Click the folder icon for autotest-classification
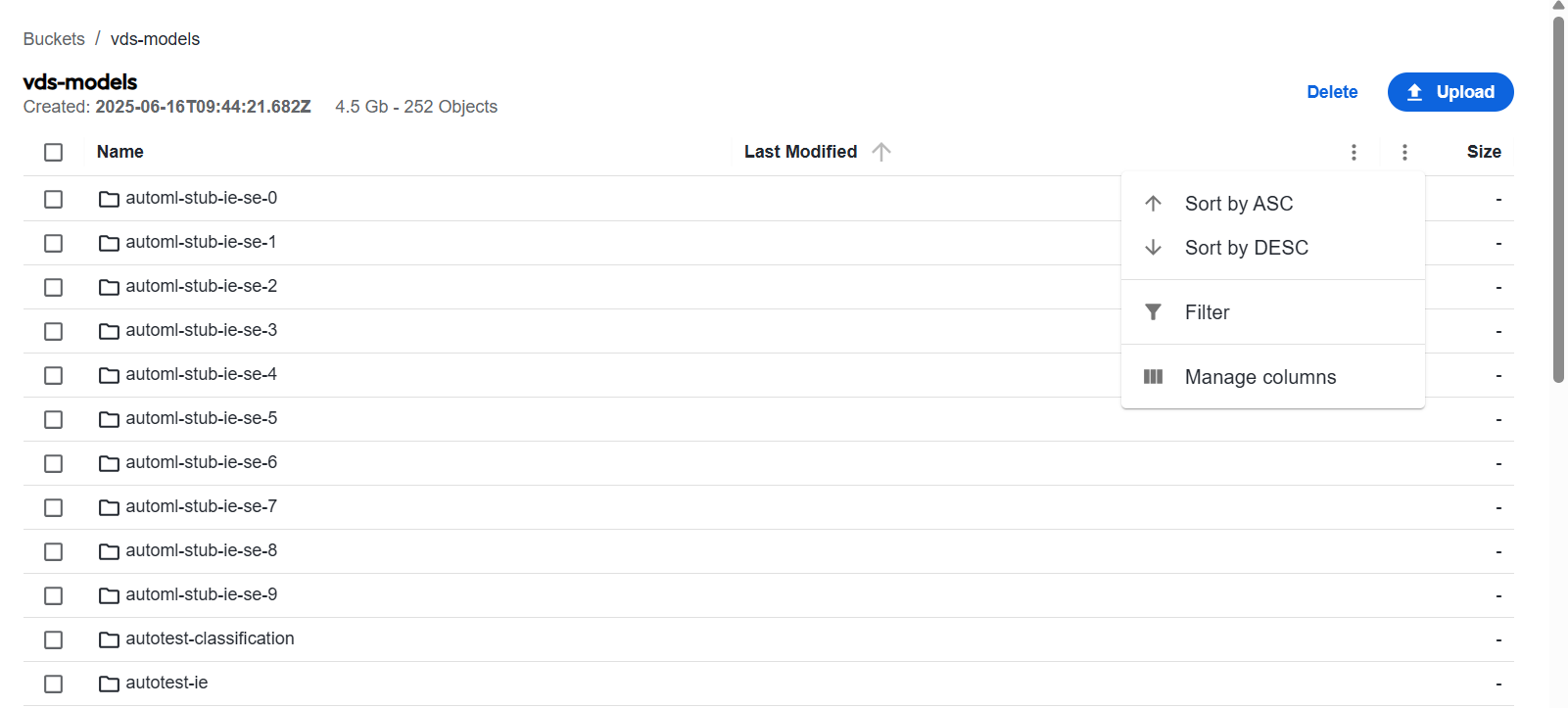 click(109, 639)
